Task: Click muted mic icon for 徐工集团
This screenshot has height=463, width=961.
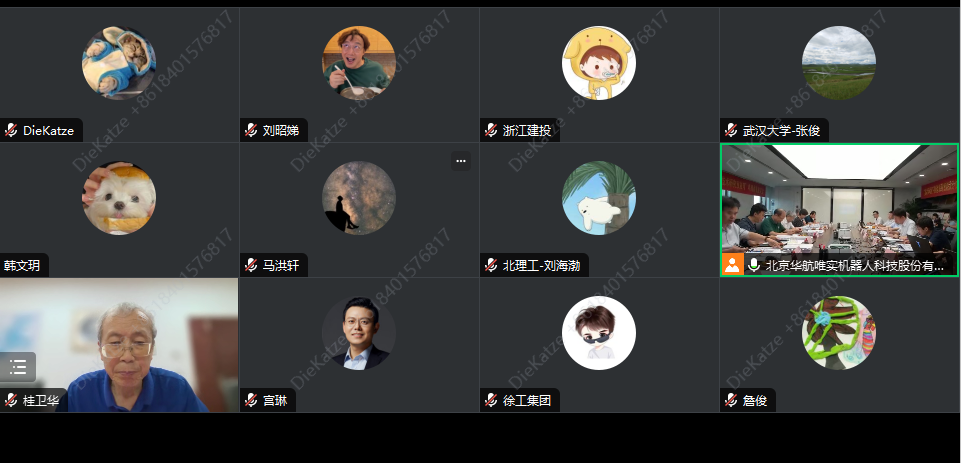Action: click(x=491, y=400)
